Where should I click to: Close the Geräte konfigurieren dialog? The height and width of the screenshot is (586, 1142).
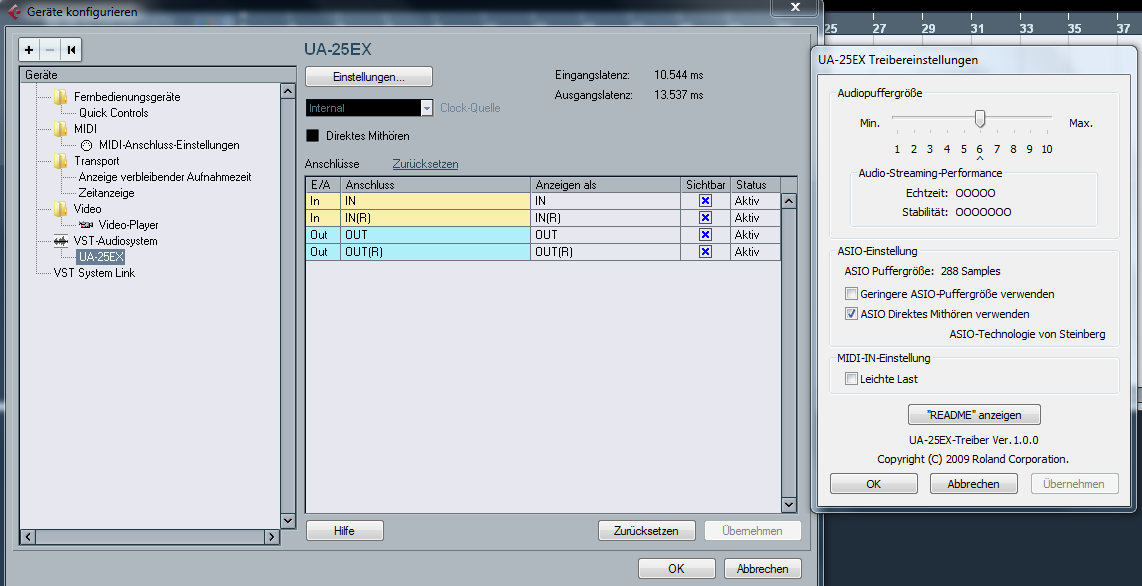pyautogui.click(x=795, y=7)
